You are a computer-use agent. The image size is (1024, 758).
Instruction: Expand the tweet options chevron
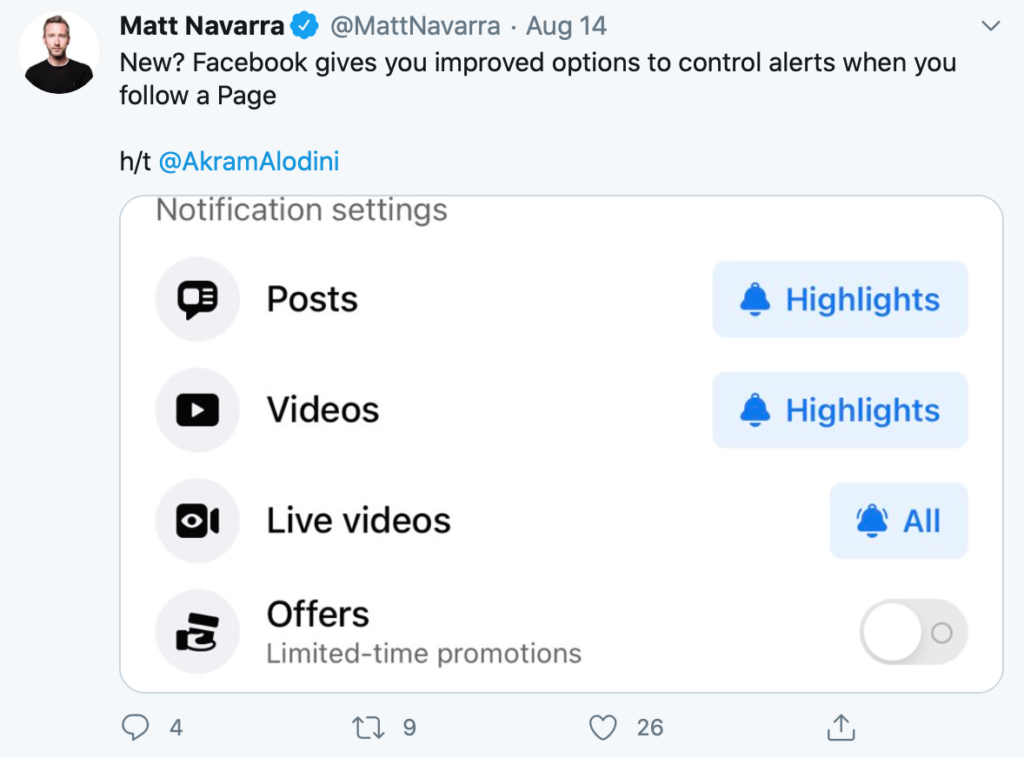point(990,25)
